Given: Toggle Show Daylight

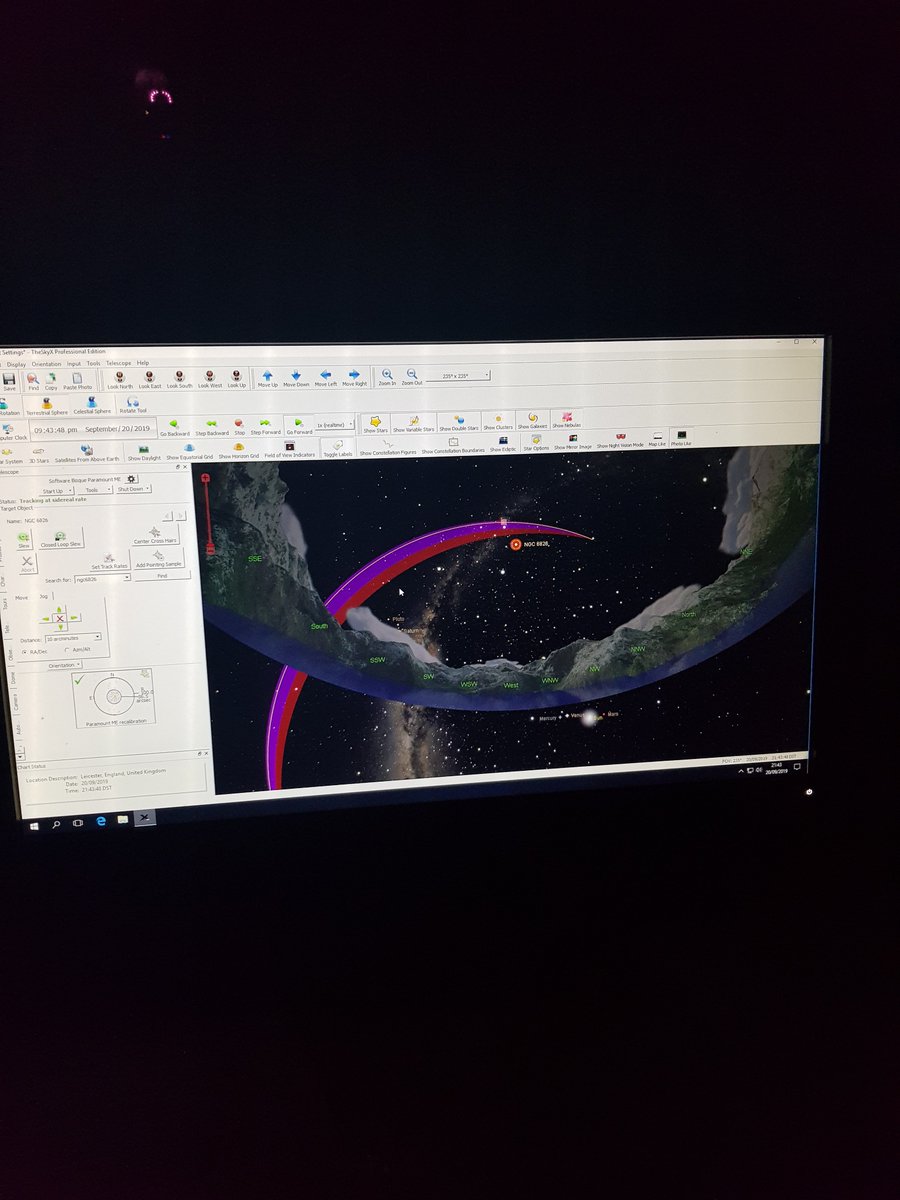Looking at the screenshot, I should click(x=144, y=453).
